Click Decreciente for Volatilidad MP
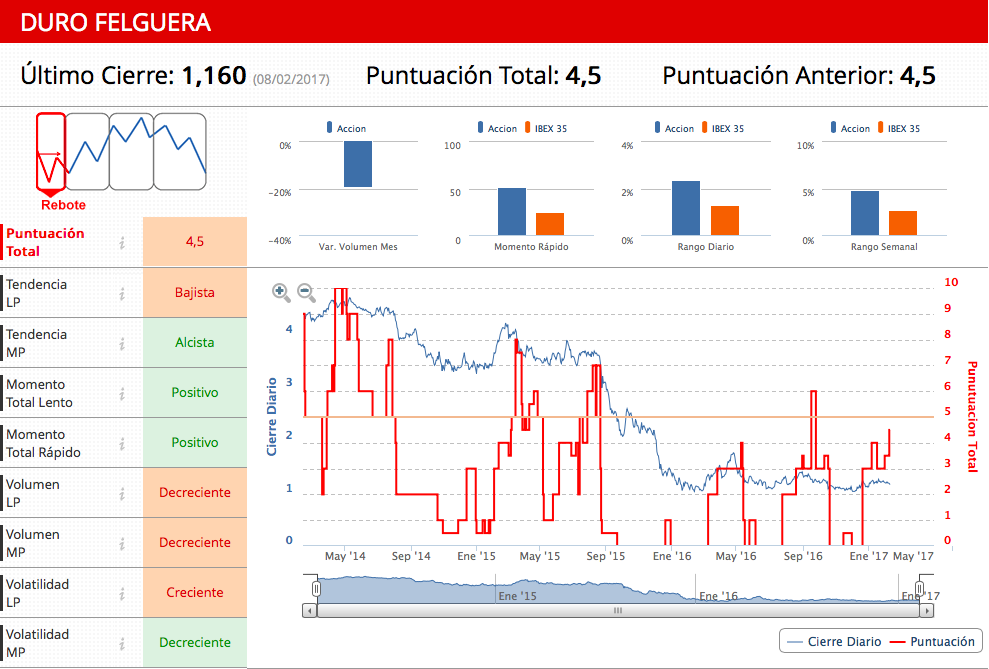The width and height of the screenshot is (989, 669). pyautogui.click(x=195, y=643)
